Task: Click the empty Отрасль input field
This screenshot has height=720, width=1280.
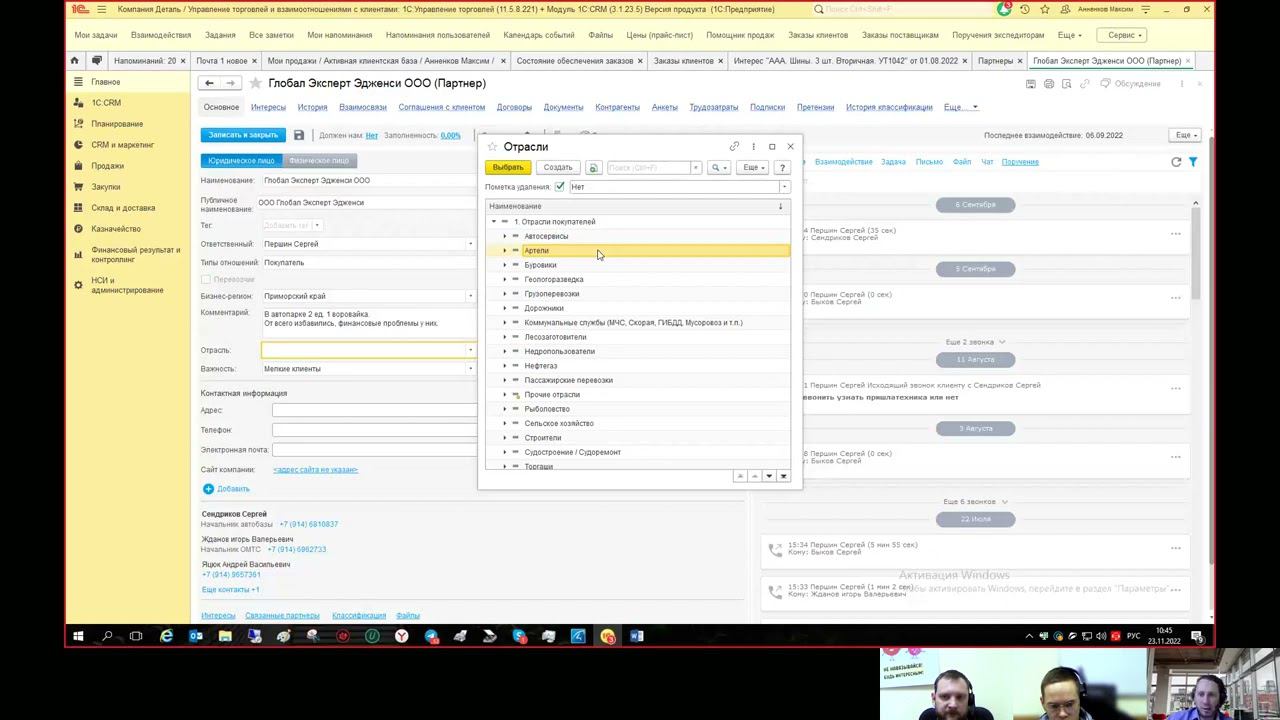Action: [364, 350]
